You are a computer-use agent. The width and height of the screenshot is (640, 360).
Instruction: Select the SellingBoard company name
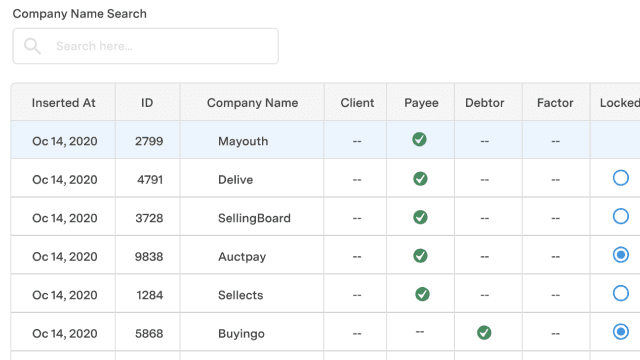254,218
